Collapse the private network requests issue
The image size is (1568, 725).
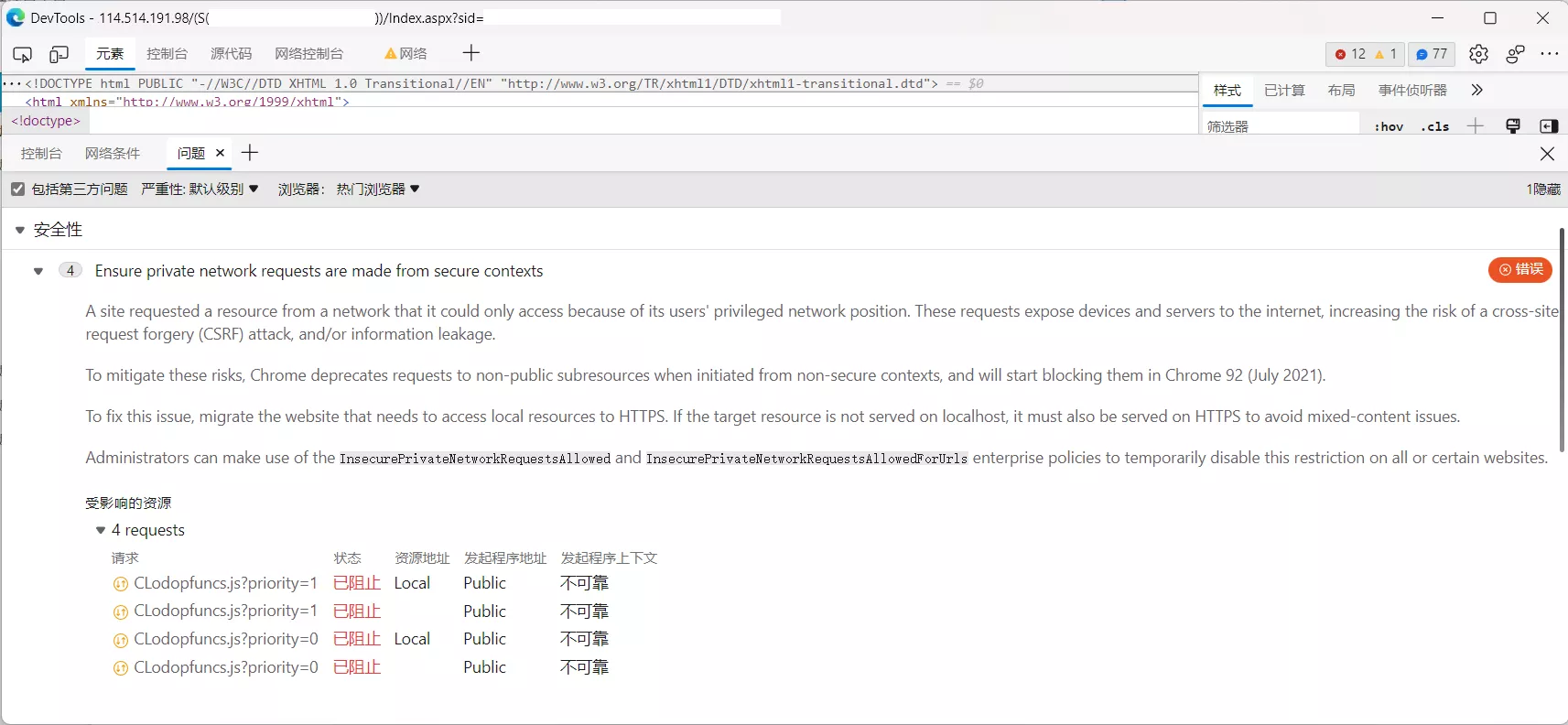[x=38, y=271]
